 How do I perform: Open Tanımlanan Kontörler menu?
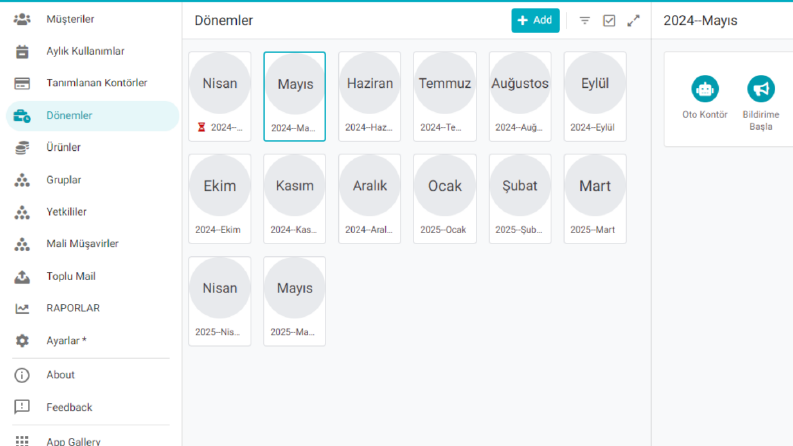point(97,83)
